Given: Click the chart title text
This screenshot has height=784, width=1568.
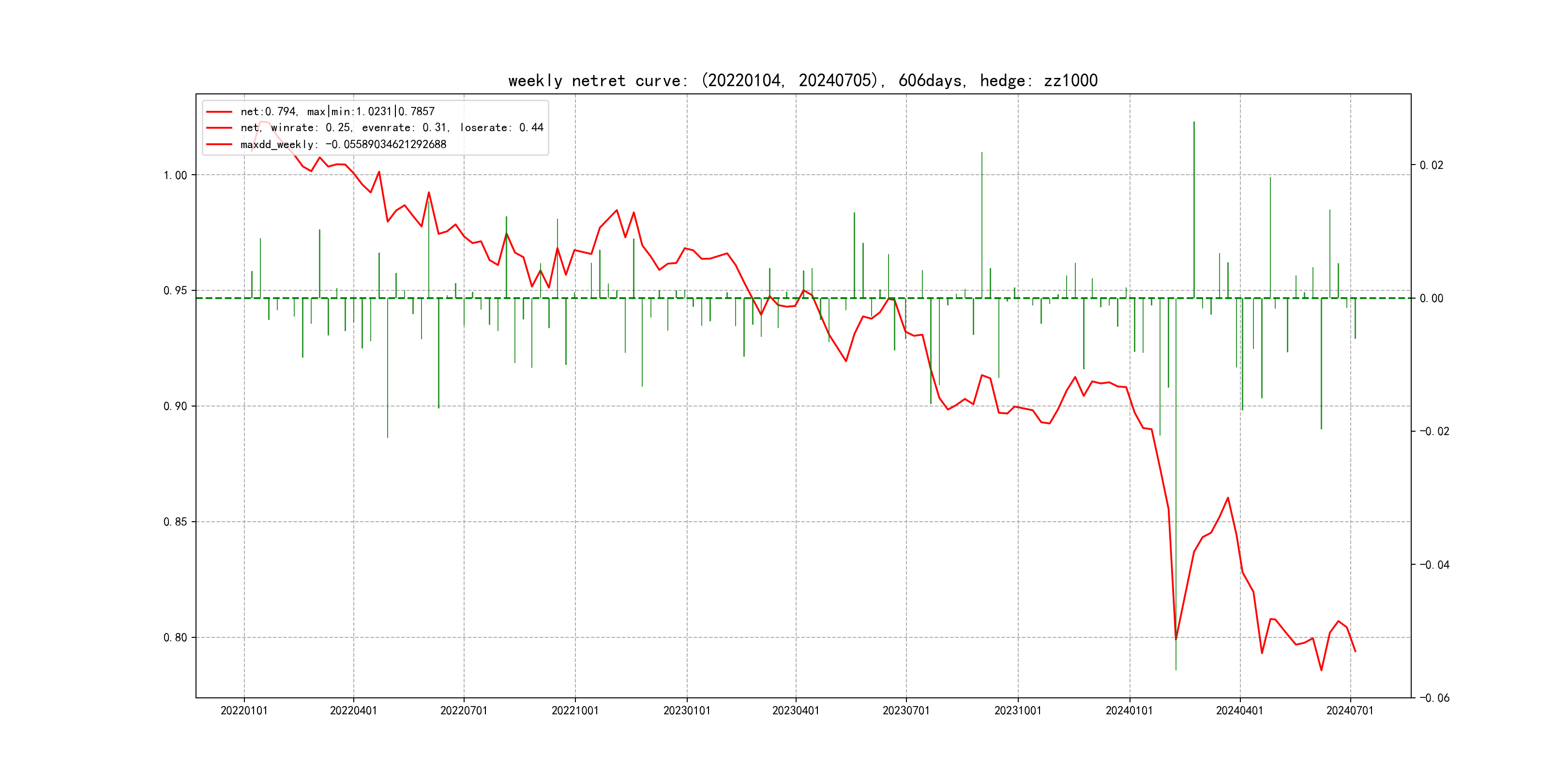Looking at the screenshot, I should [802, 81].
